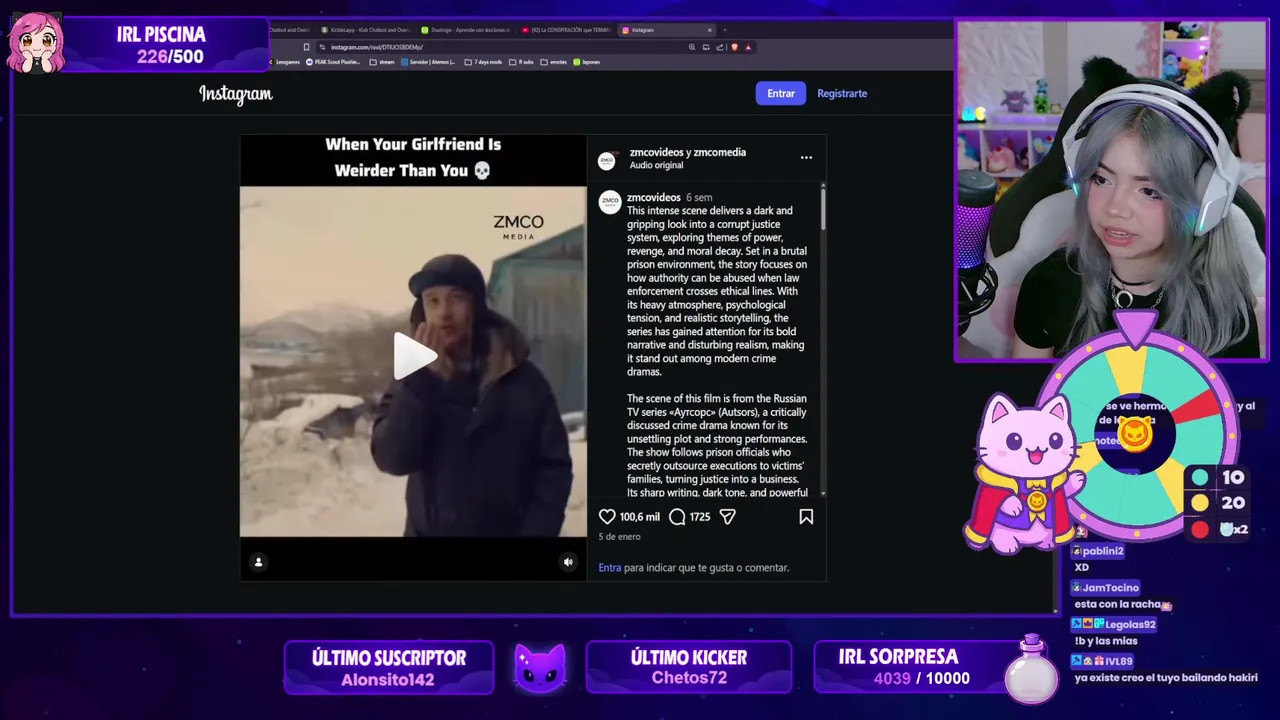1280x720 pixels.
Task: Open zmcovideos profile avatar in header
Action: point(607,160)
